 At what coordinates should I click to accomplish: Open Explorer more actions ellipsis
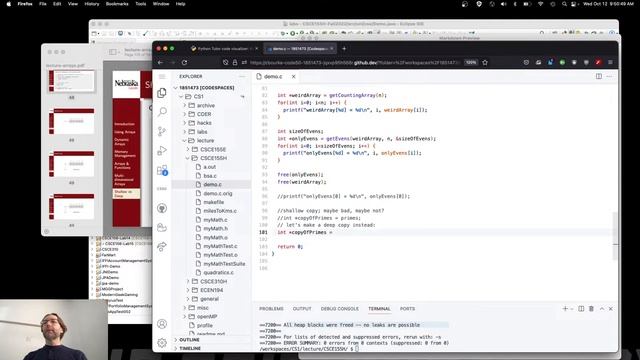(242, 76)
